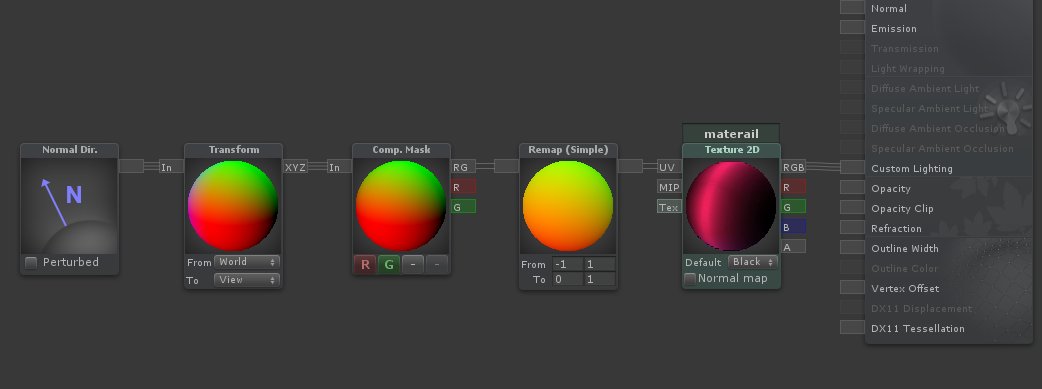The image size is (1042, 389).
Task: Click the Specular Ambient Occlusion label
Action: pyautogui.click(x=942, y=148)
